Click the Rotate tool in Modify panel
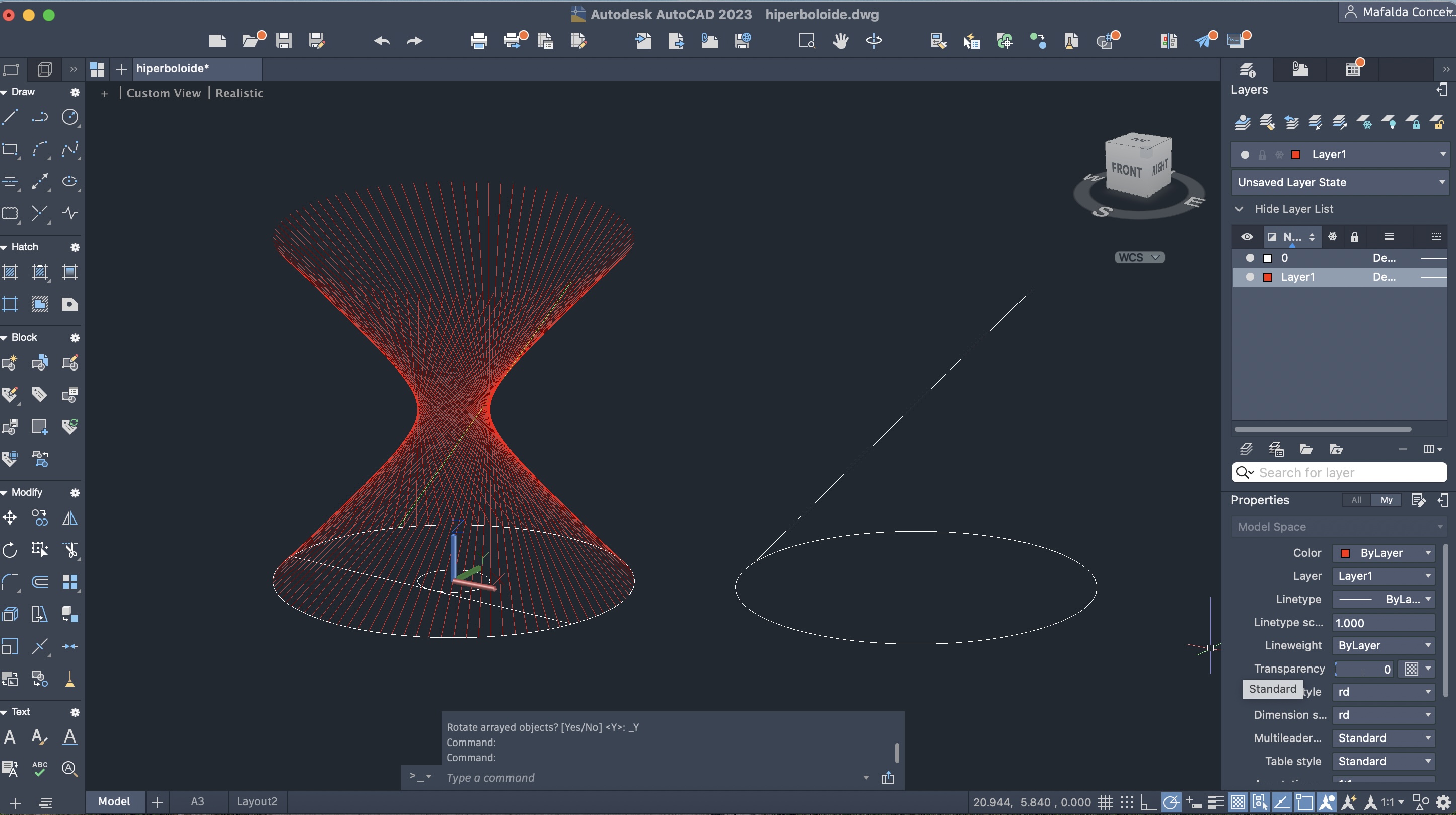Image resolution: width=1456 pixels, height=815 pixels. tap(10, 549)
